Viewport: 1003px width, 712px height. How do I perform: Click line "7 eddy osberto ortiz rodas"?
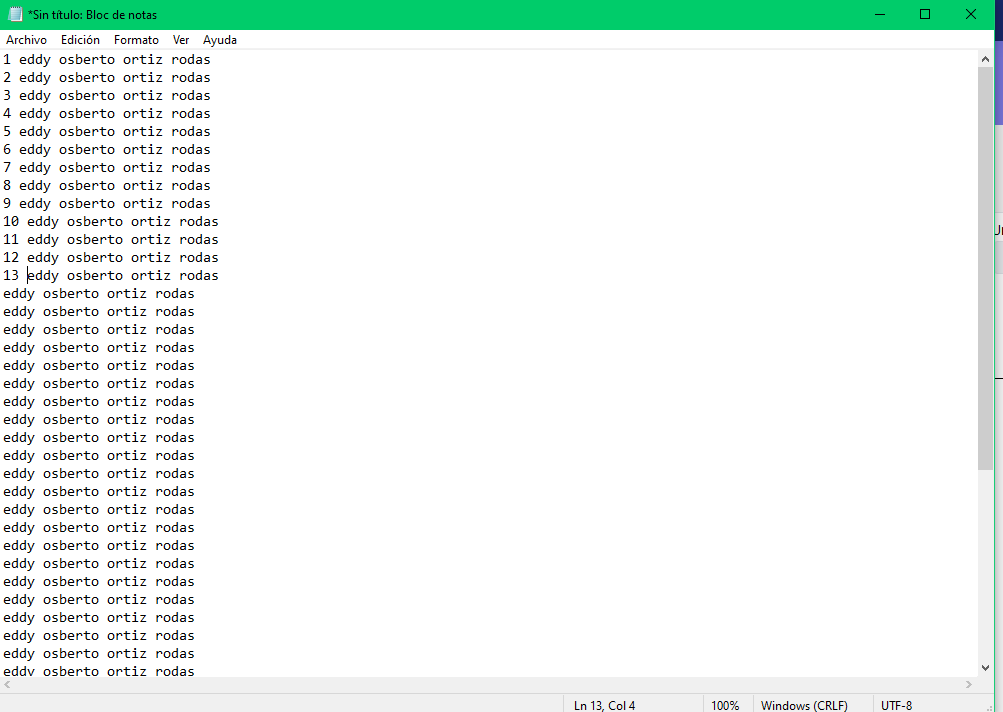click(107, 167)
